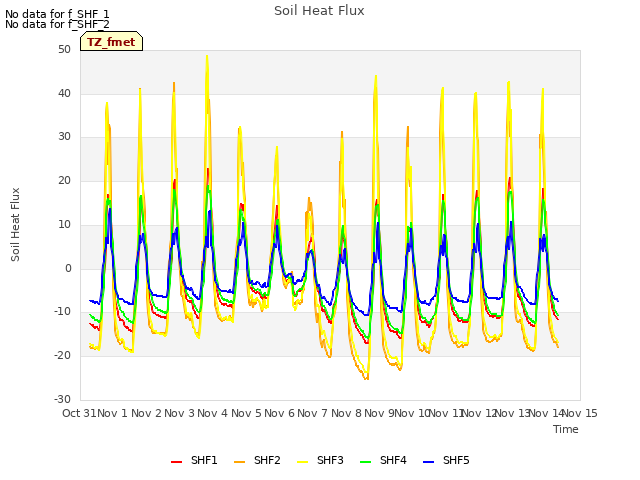Click the Time axis label
The height and width of the screenshot is (480, 640).
coord(566,429)
